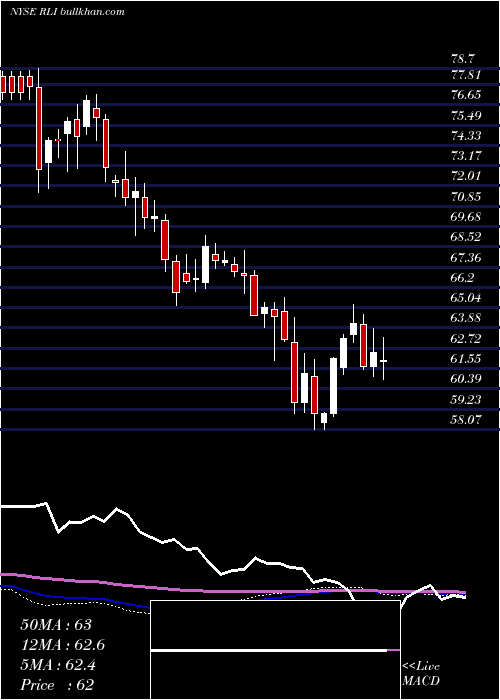Screen dimensions: 500x700
Task: Click the Price : 62 value
Action: (x=57, y=685)
